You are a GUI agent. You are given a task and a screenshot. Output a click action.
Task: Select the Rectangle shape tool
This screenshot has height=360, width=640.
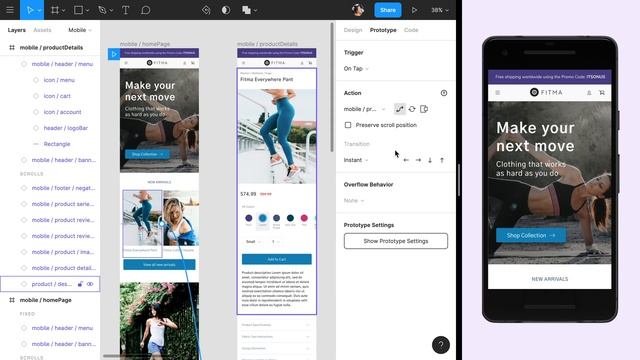point(78,10)
